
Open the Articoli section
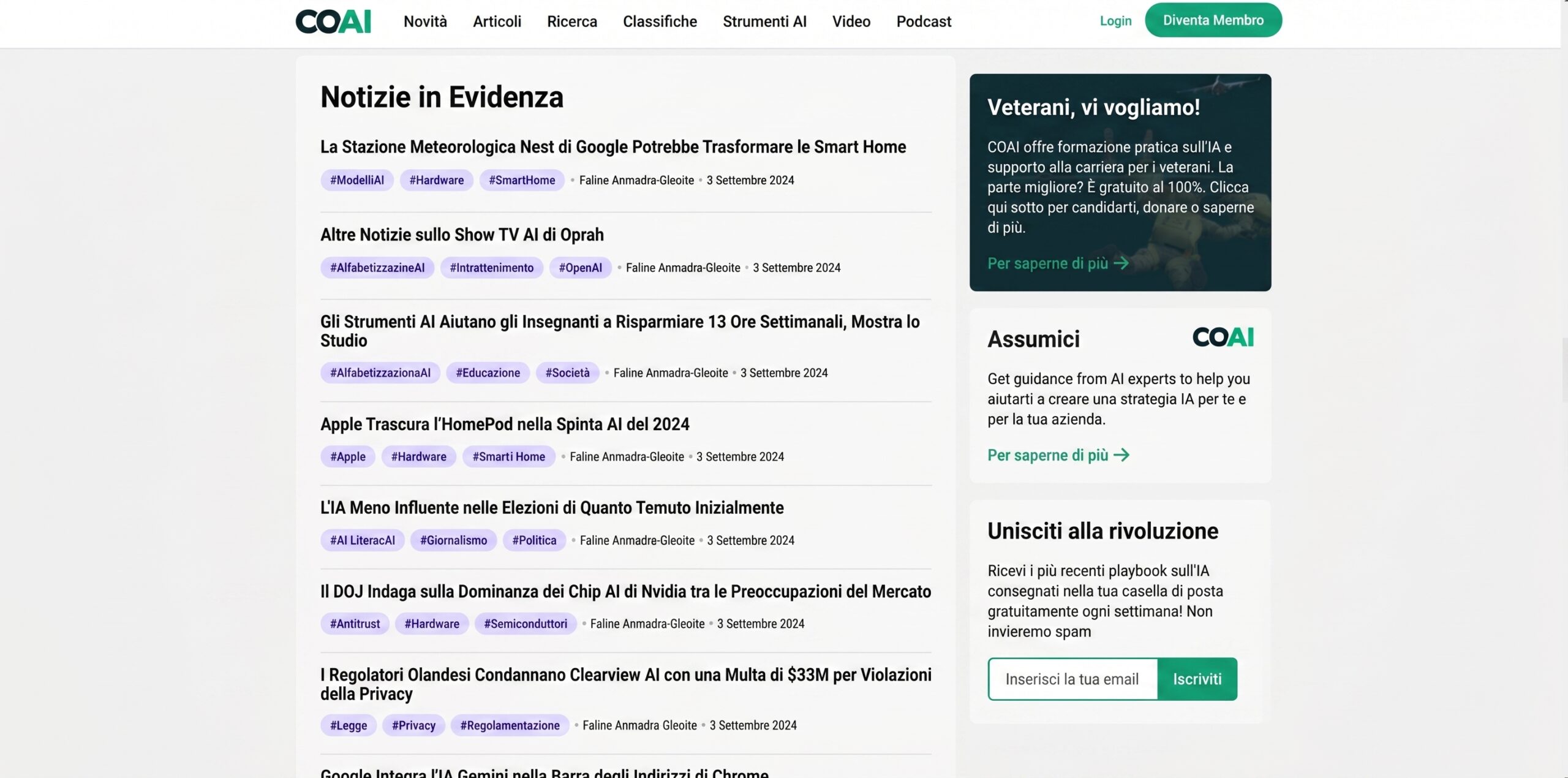pyautogui.click(x=497, y=21)
